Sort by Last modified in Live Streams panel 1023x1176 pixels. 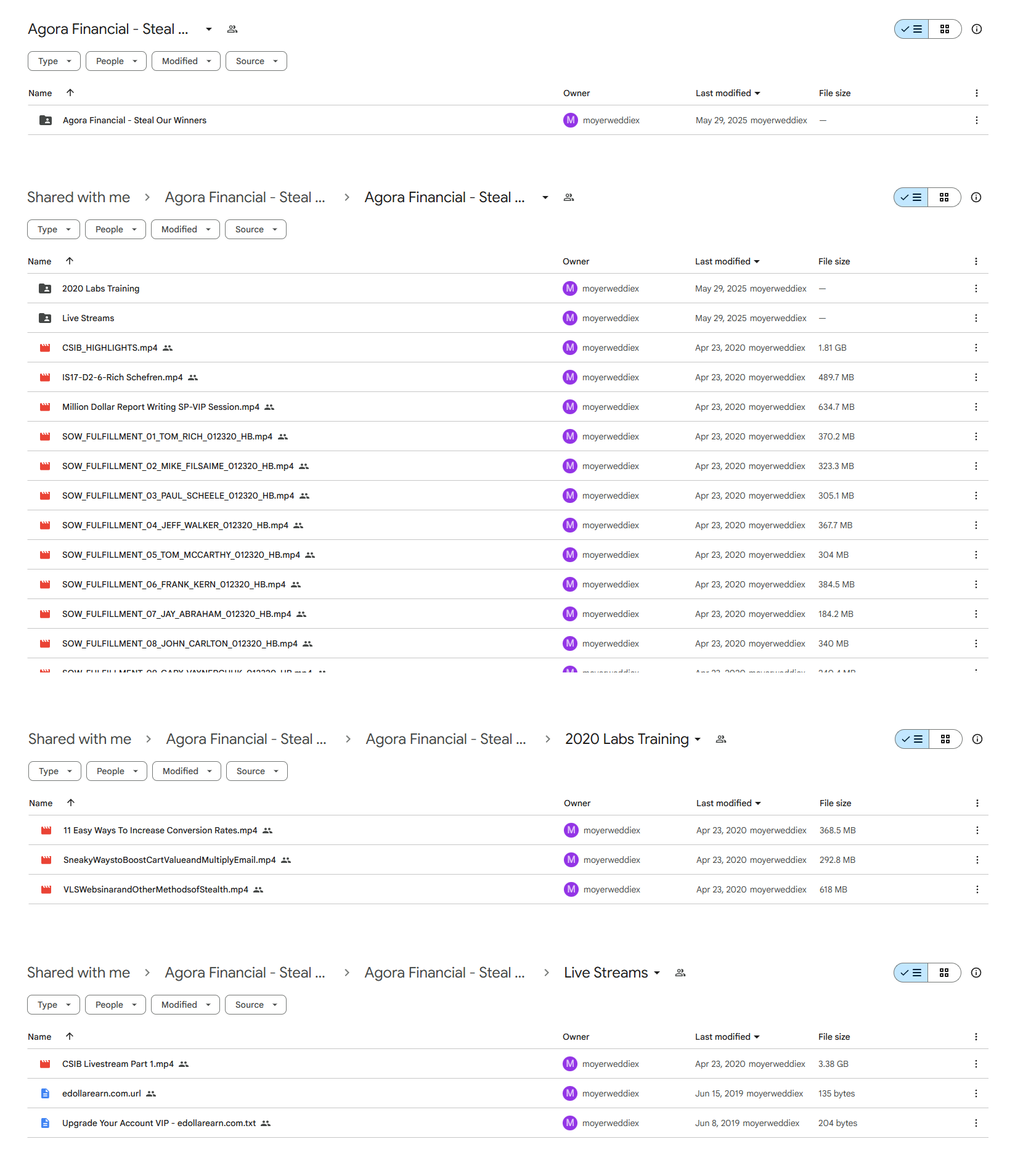[x=727, y=1037]
